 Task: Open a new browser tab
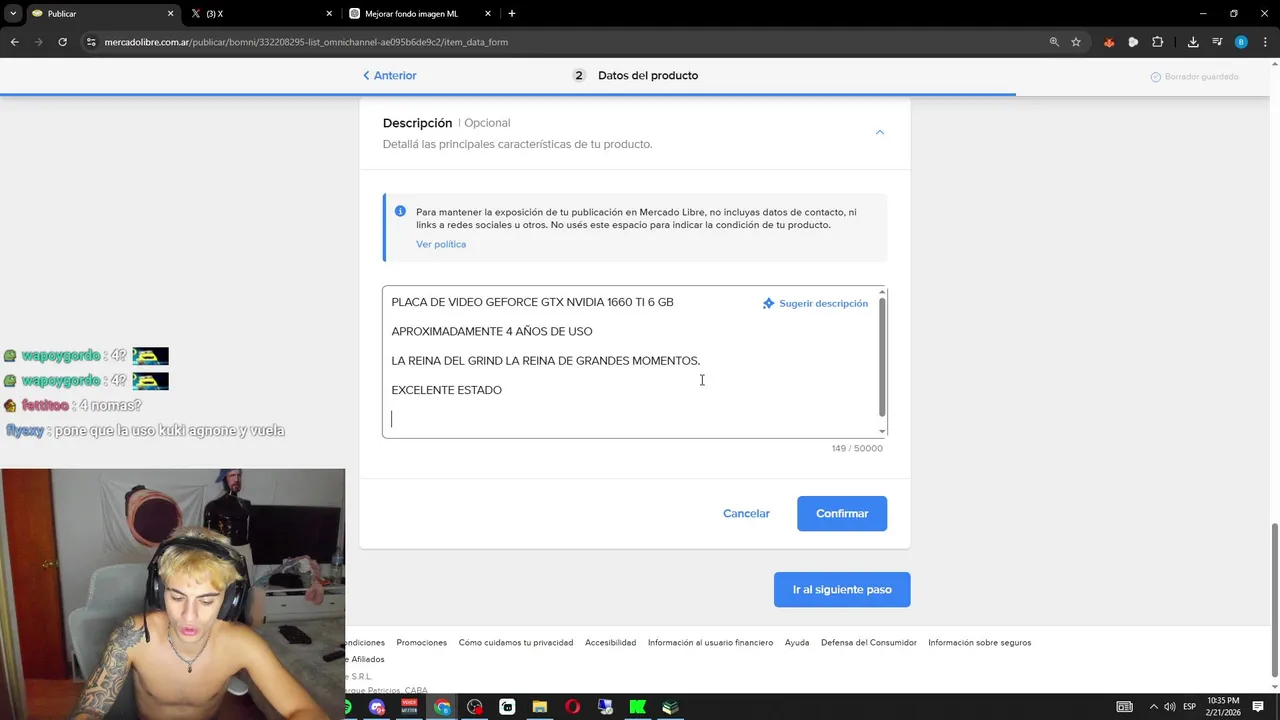pyautogui.click(x=512, y=14)
